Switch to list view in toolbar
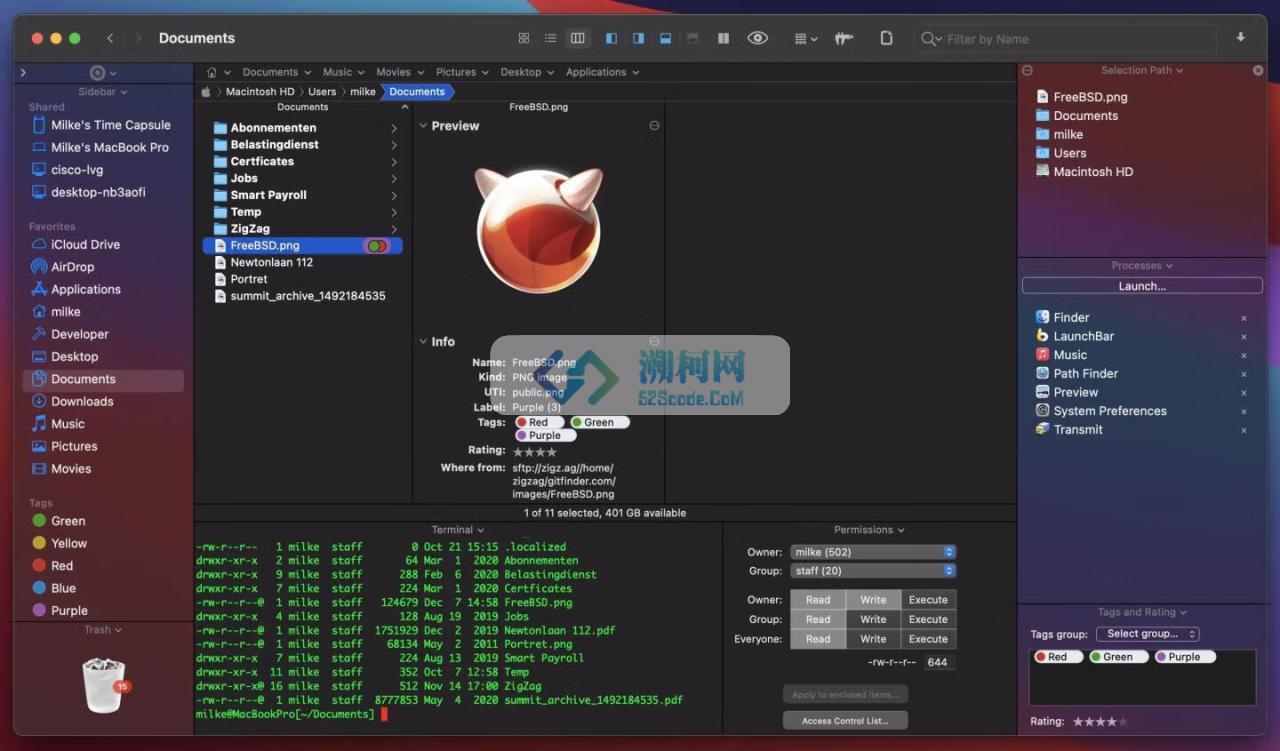1280x751 pixels. [550, 38]
